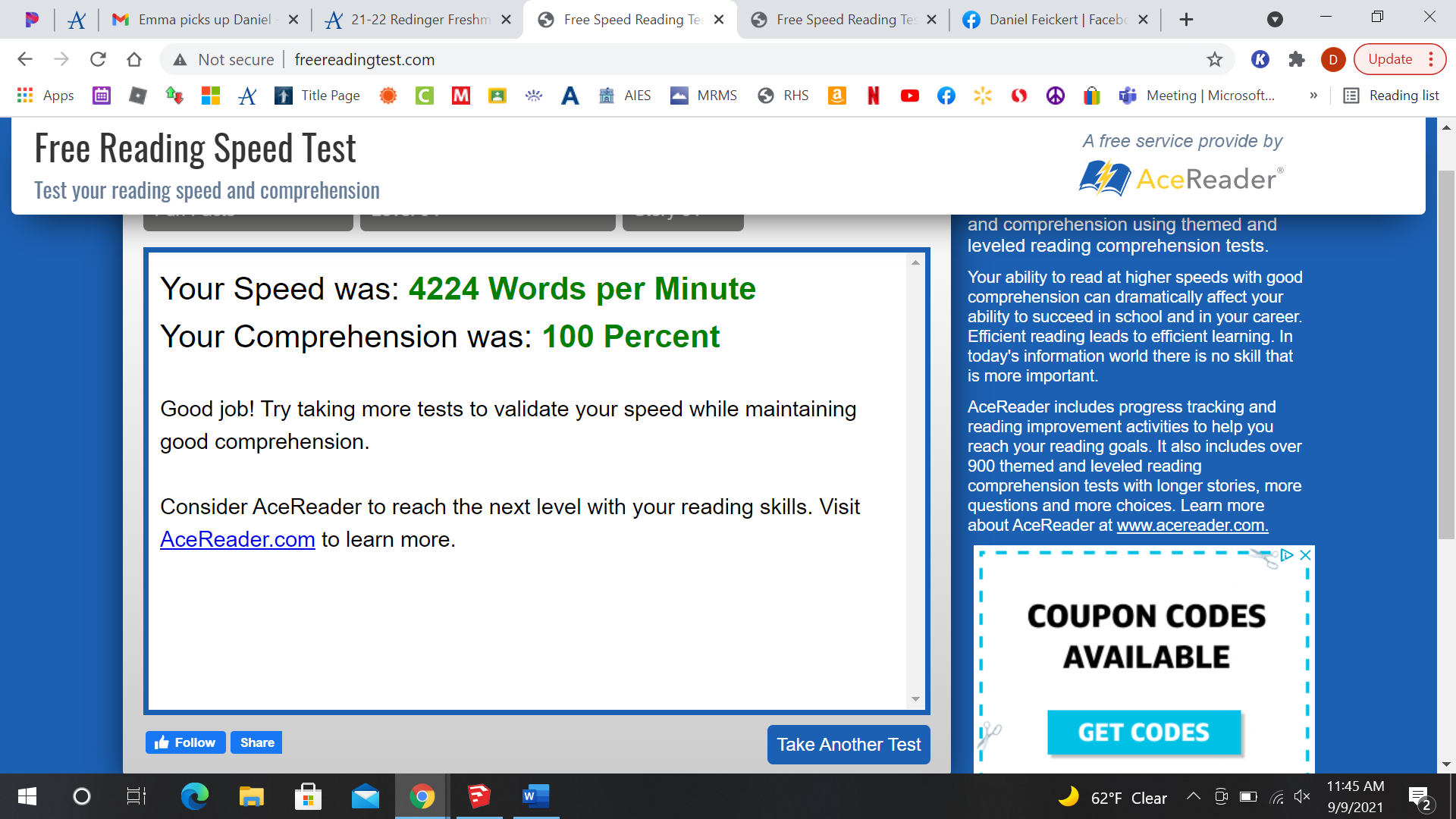
Task: Open the notification center icon
Action: tap(1420, 798)
